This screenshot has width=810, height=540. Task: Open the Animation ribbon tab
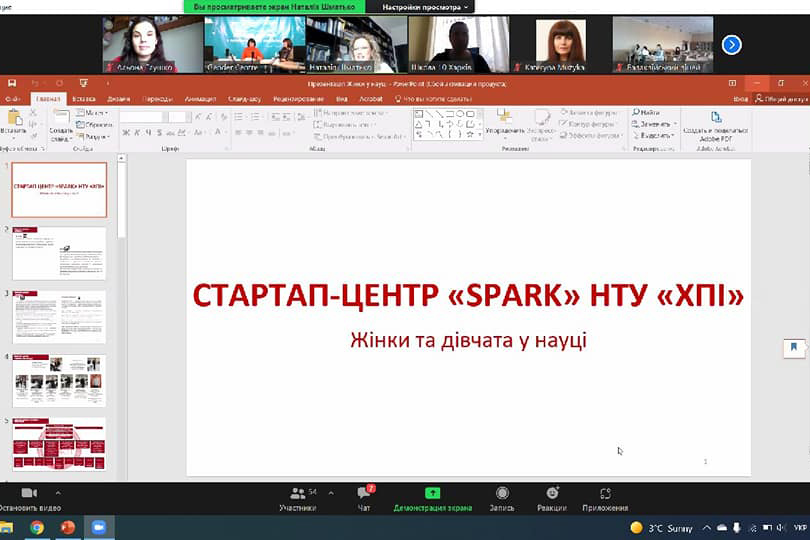[200, 99]
